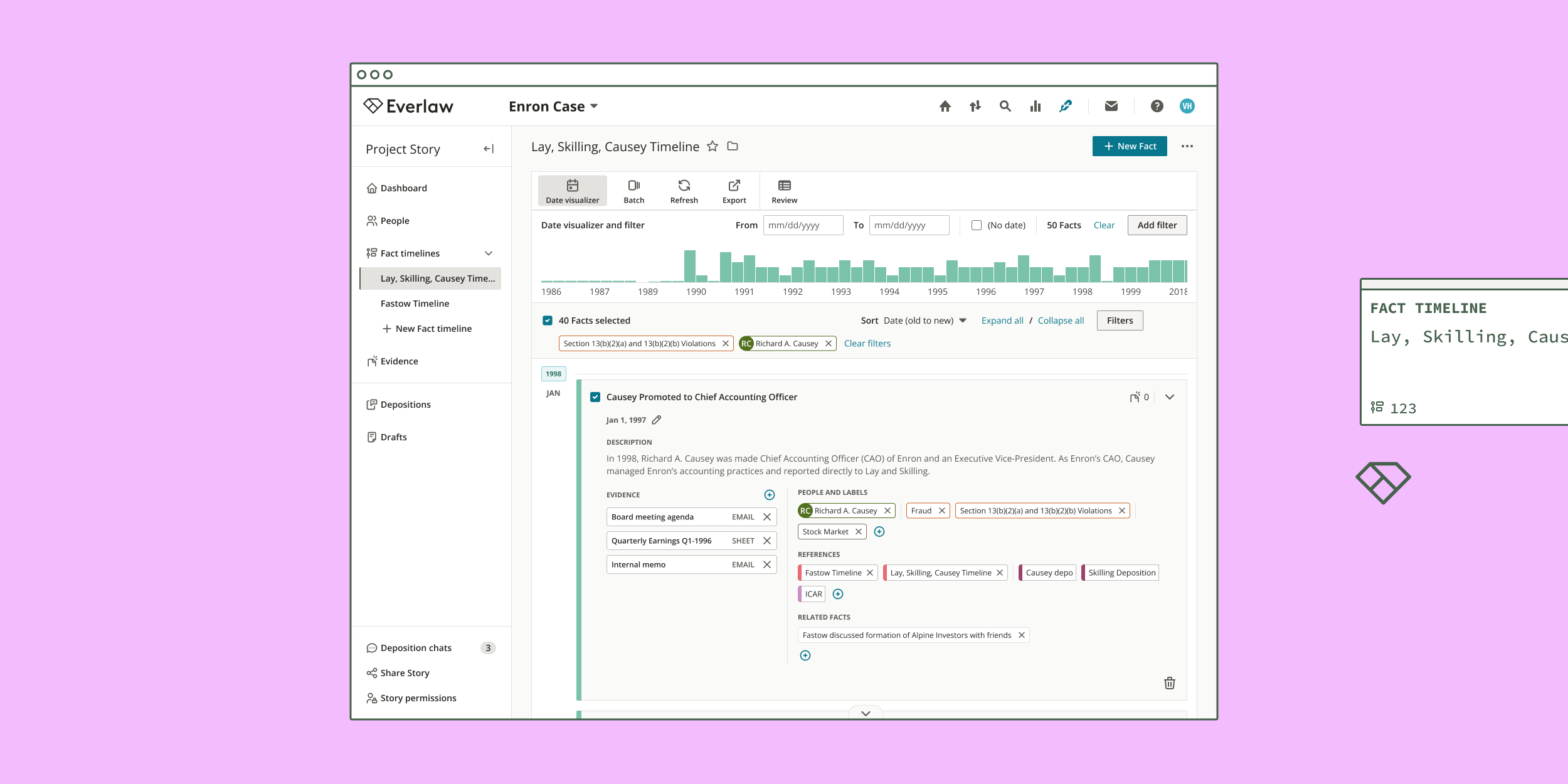This screenshot has width=1568, height=784.
Task: Open the Sort Date (old to new) dropdown
Action: 924,320
